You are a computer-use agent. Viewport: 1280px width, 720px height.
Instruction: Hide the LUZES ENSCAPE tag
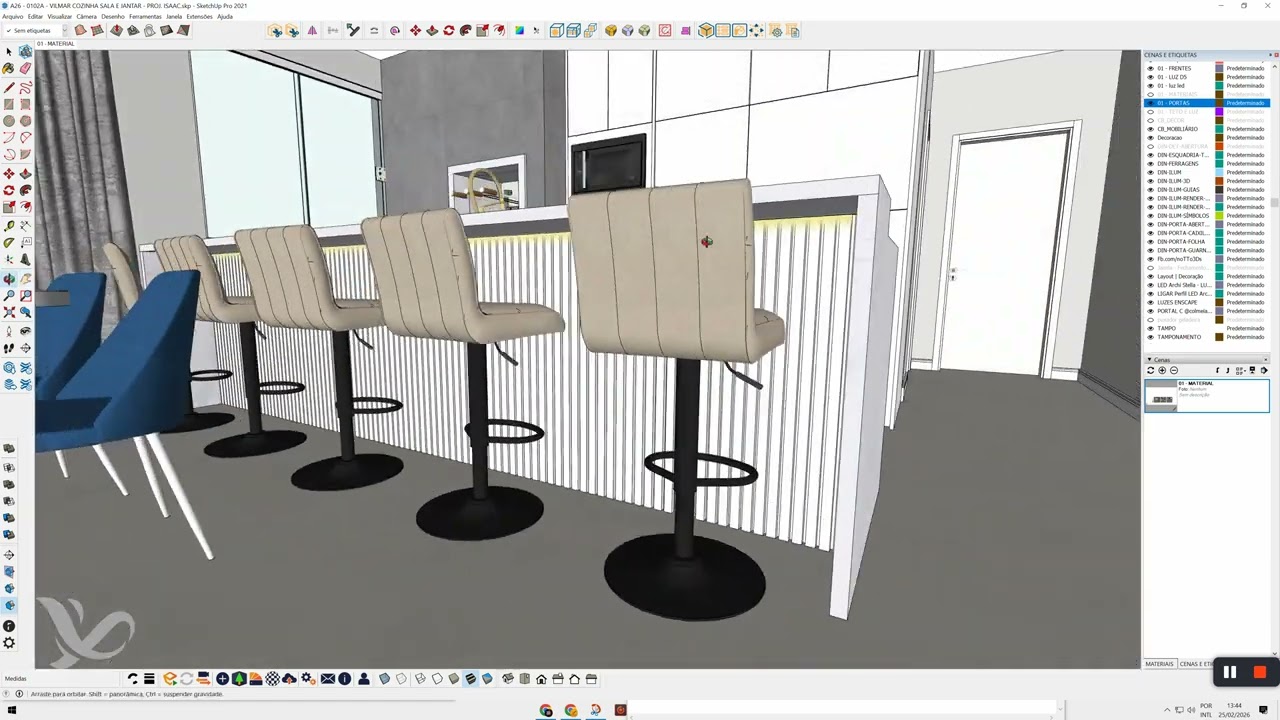pyautogui.click(x=1150, y=302)
